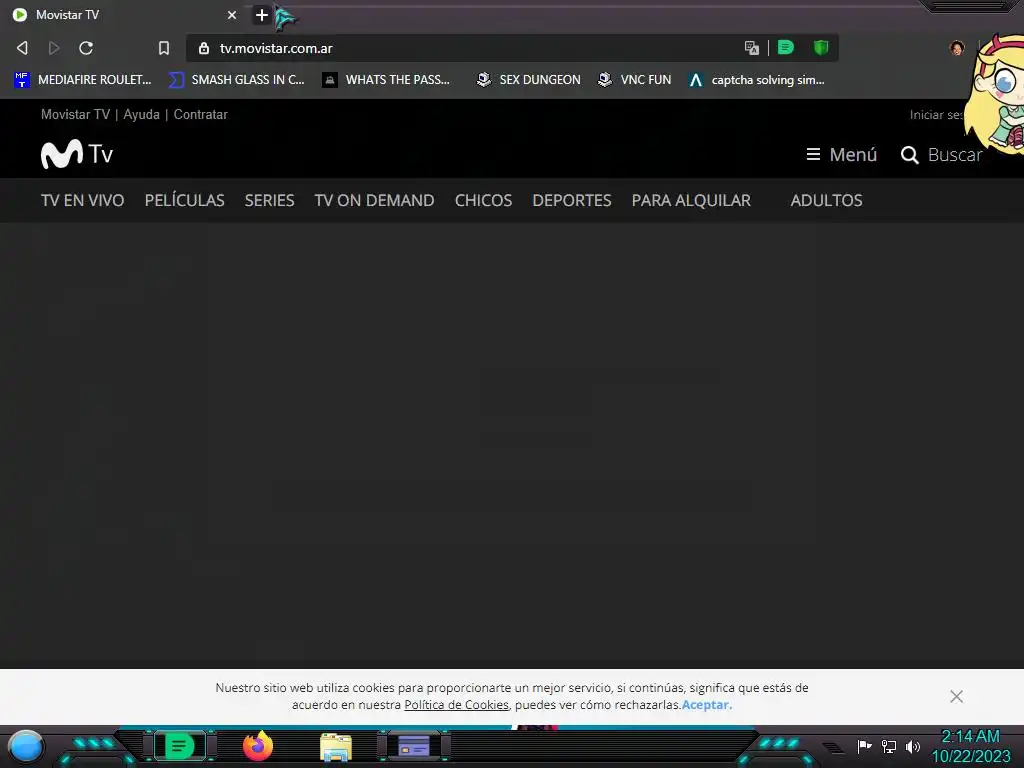Open the CHICOS section

pyautogui.click(x=483, y=200)
